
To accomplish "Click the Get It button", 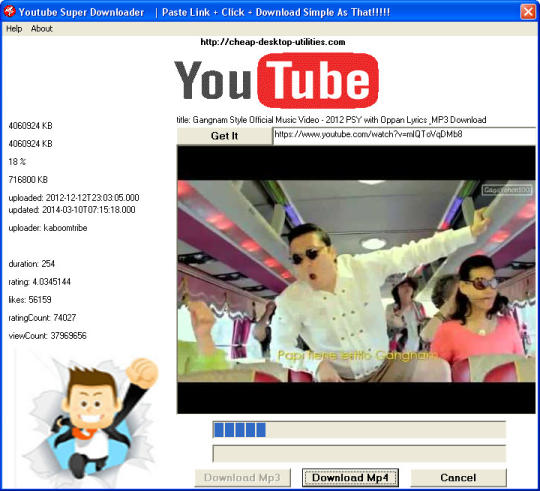I will coord(224,136).
